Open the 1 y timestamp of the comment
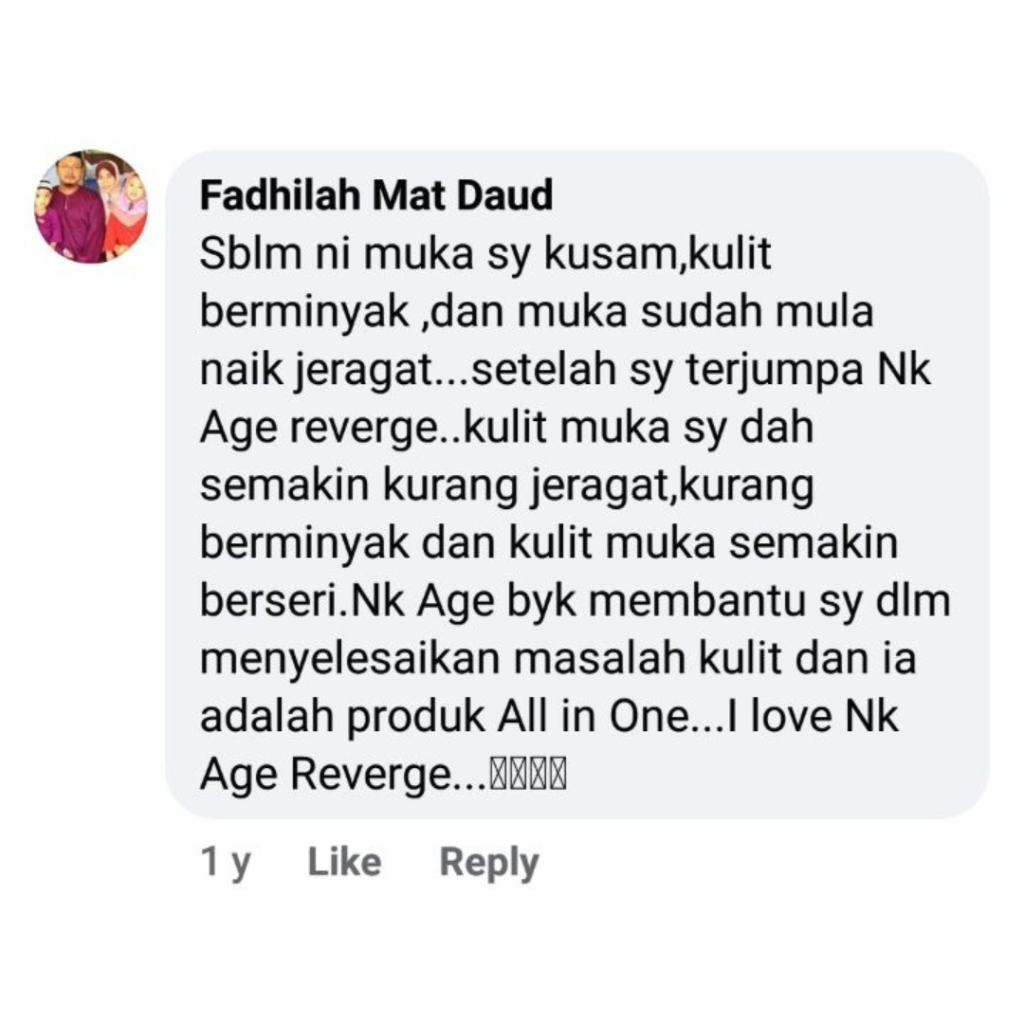Screen dimensions: 1024x1024 (x=225, y=863)
